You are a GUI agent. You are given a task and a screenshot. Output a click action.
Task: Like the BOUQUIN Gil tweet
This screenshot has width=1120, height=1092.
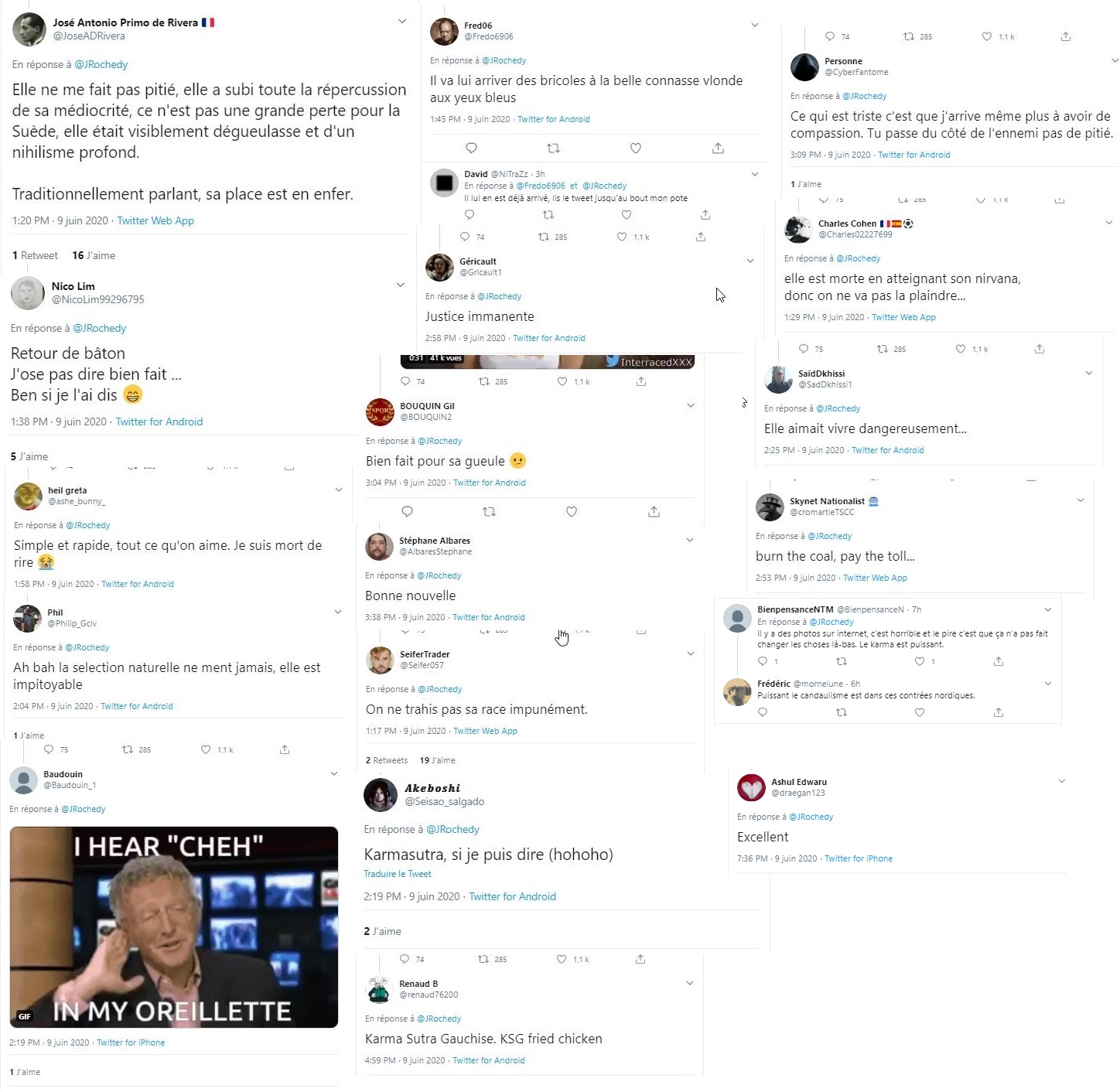pyautogui.click(x=572, y=511)
